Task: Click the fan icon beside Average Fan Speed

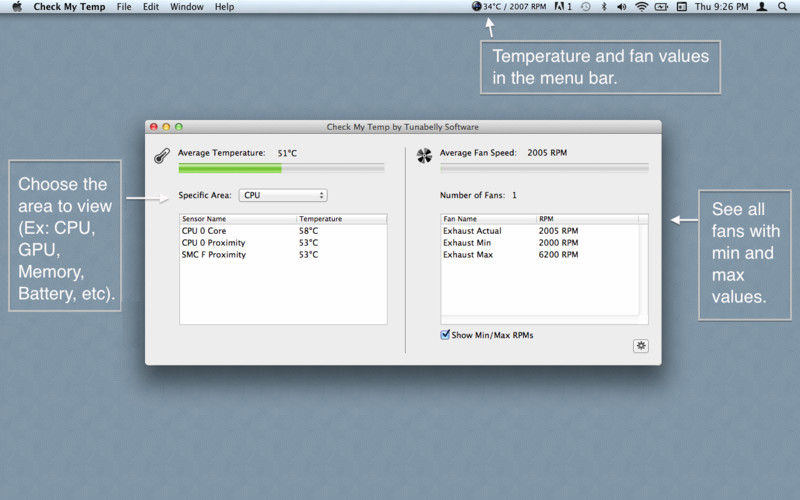Action: (x=423, y=155)
